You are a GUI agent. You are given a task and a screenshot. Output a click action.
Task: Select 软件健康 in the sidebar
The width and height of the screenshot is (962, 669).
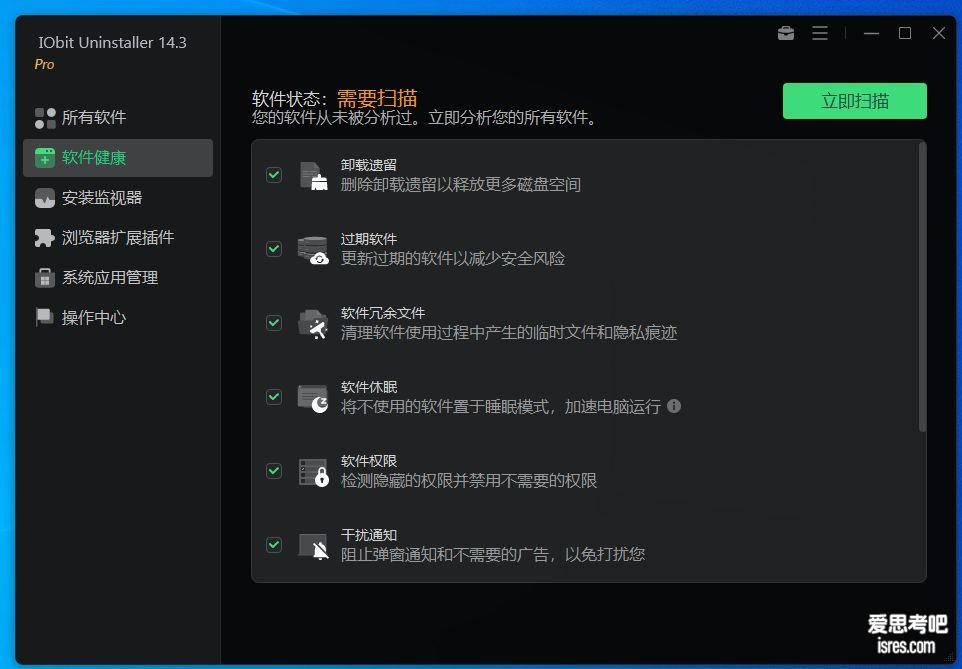[x=118, y=158]
